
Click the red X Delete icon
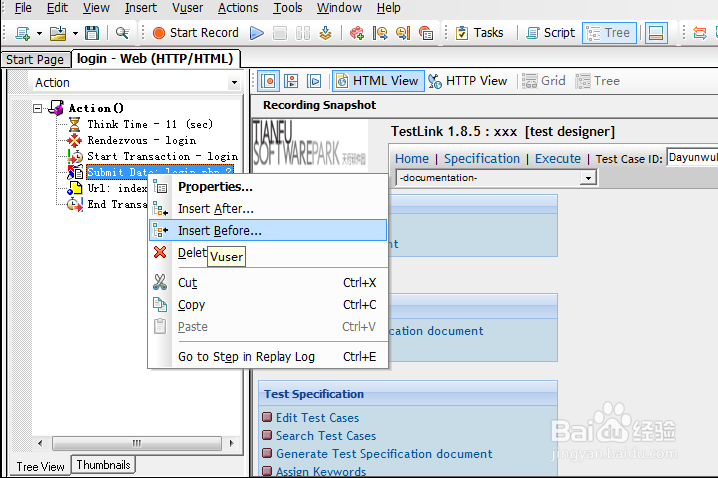coord(160,252)
